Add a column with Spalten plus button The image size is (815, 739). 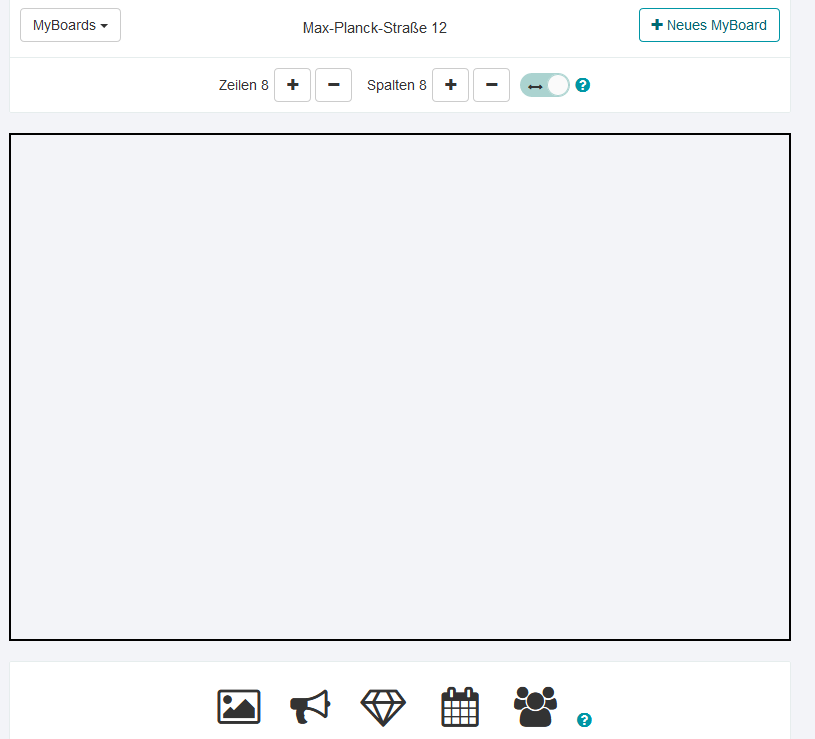tap(450, 85)
